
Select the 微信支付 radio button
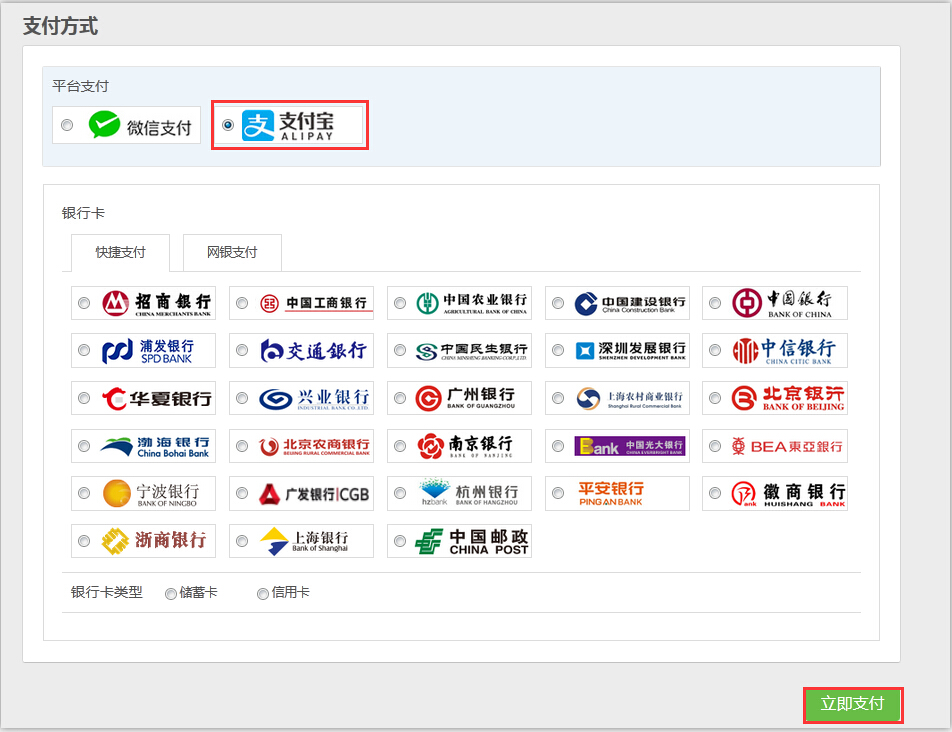(x=67, y=125)
